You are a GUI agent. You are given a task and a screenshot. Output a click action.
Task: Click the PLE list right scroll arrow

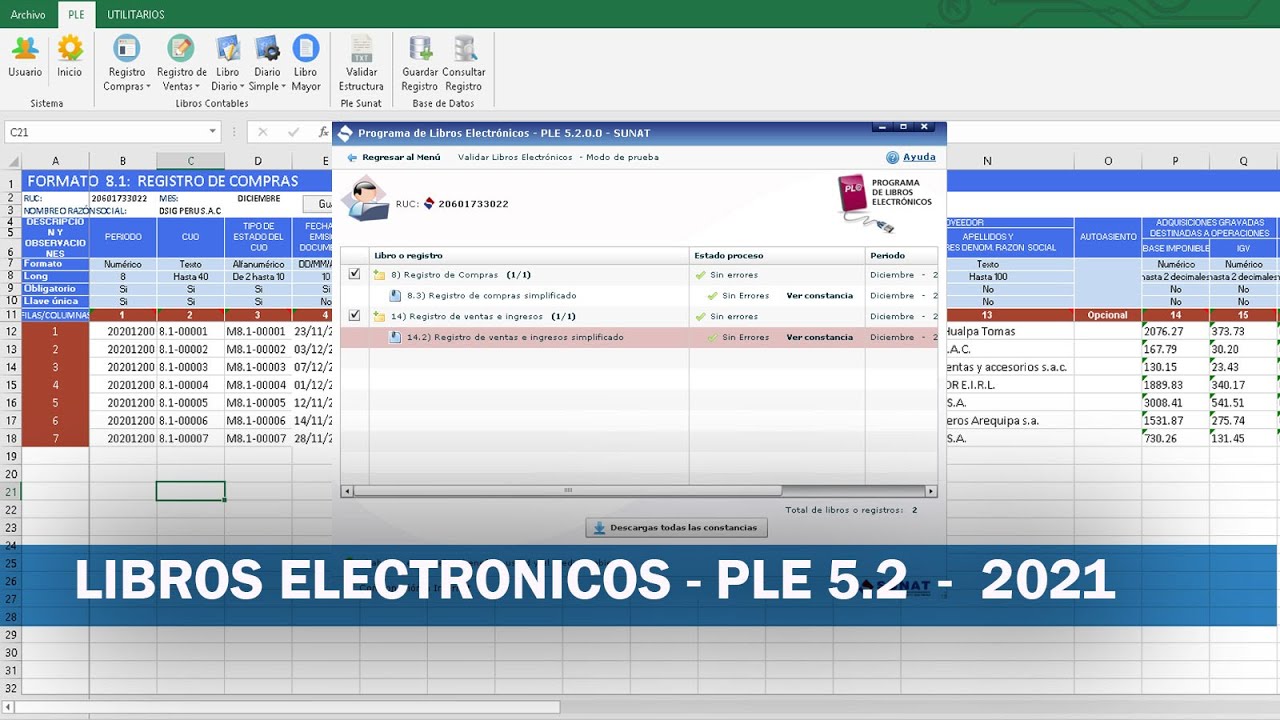coord(931,491)
